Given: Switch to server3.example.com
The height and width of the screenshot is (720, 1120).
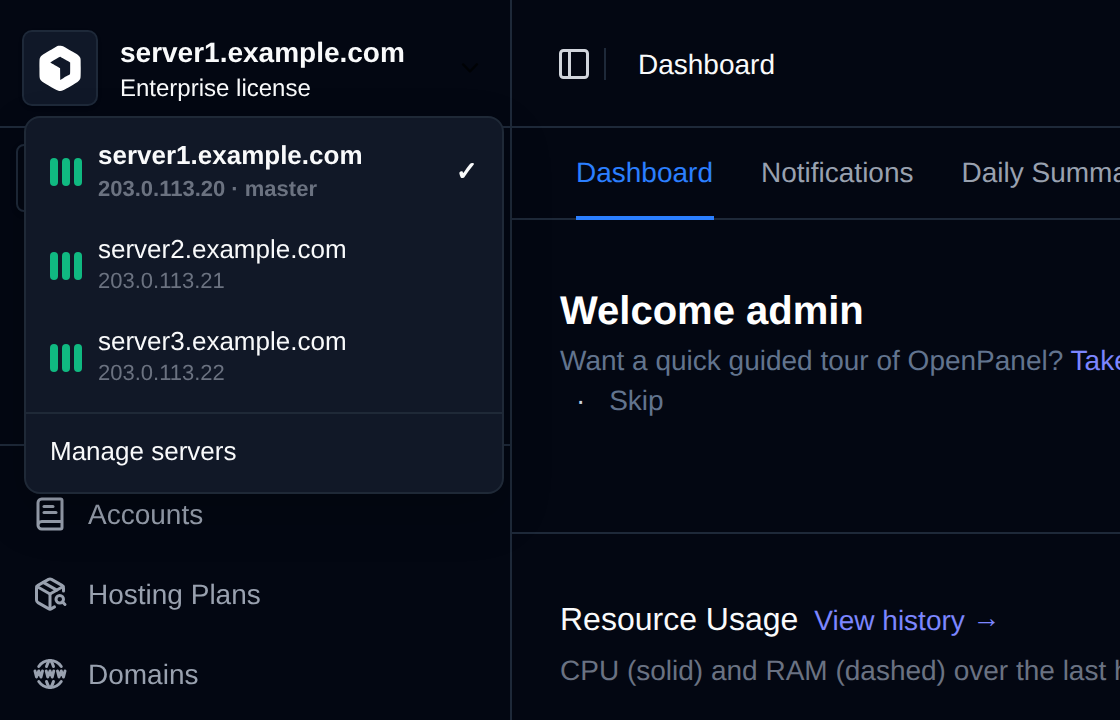Looking at the screenshot, I should [x=264, y=356].
